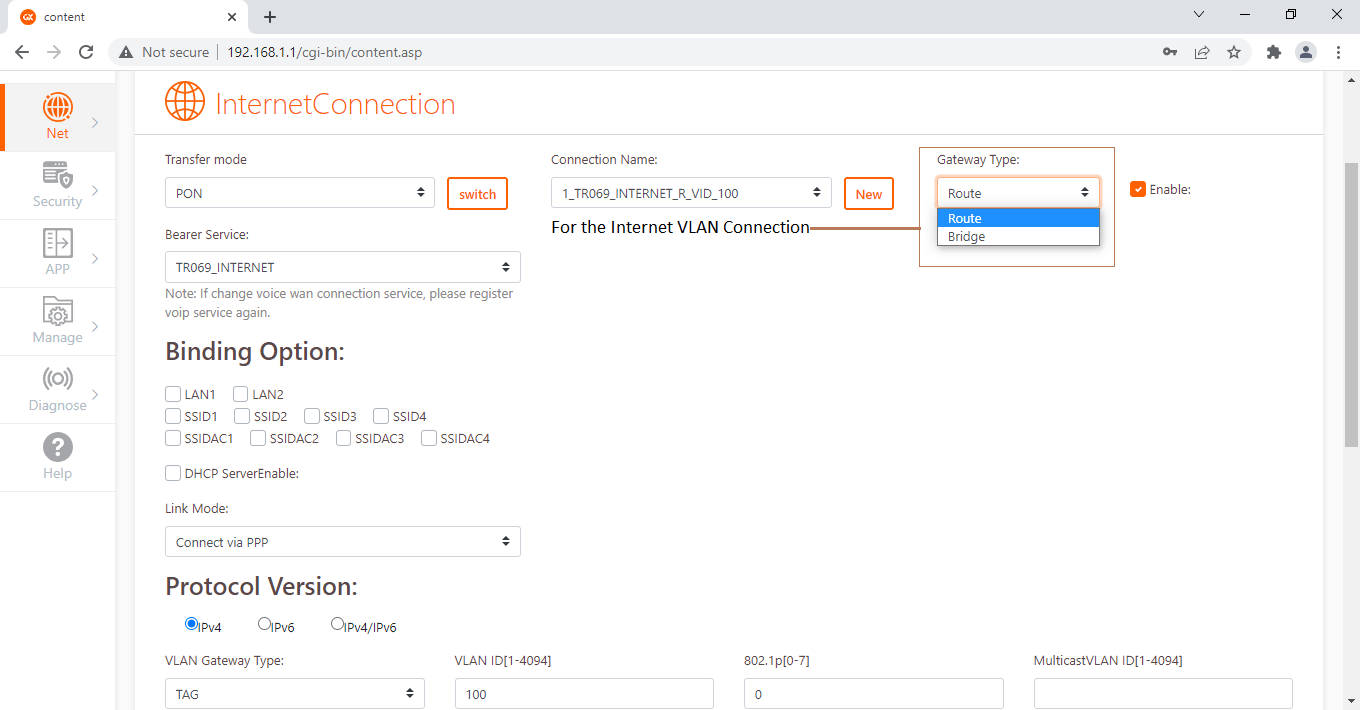Click the bookmark star in the address bar
The image size is (1360, 710).
1234,52
